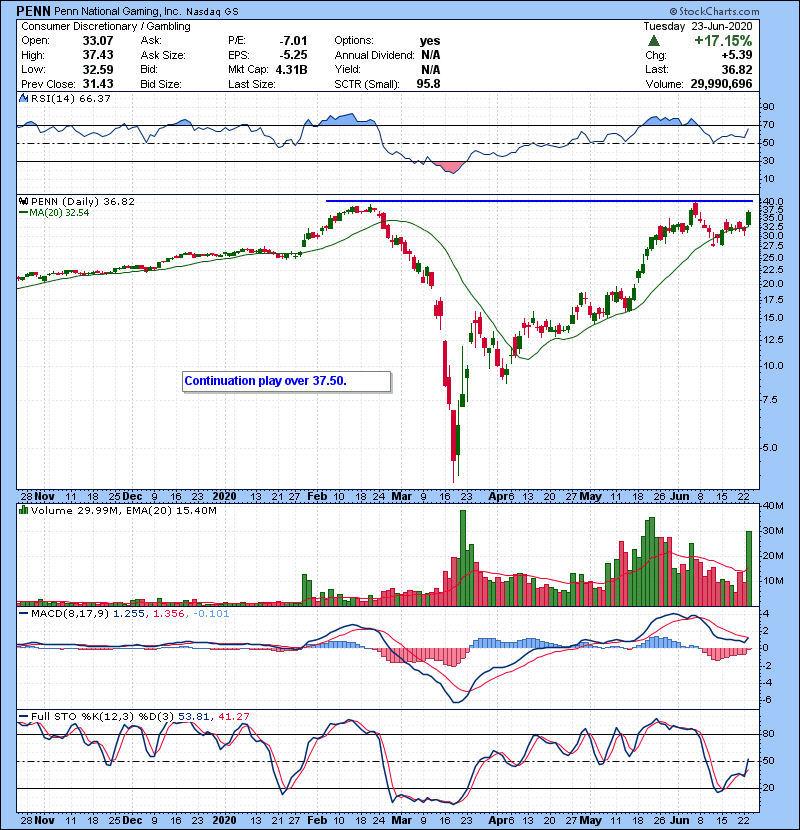Click the 'Nasdaq GS' exchange label
Image resolution: width=800 pixels, height=830 pixels.
point(213,11)
